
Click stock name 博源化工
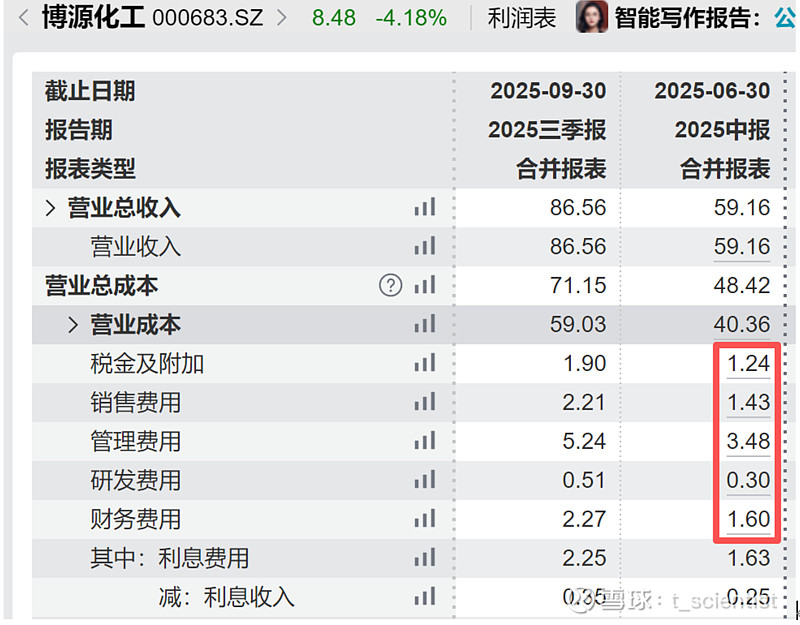pyautogui.click(x=93, y=17)
